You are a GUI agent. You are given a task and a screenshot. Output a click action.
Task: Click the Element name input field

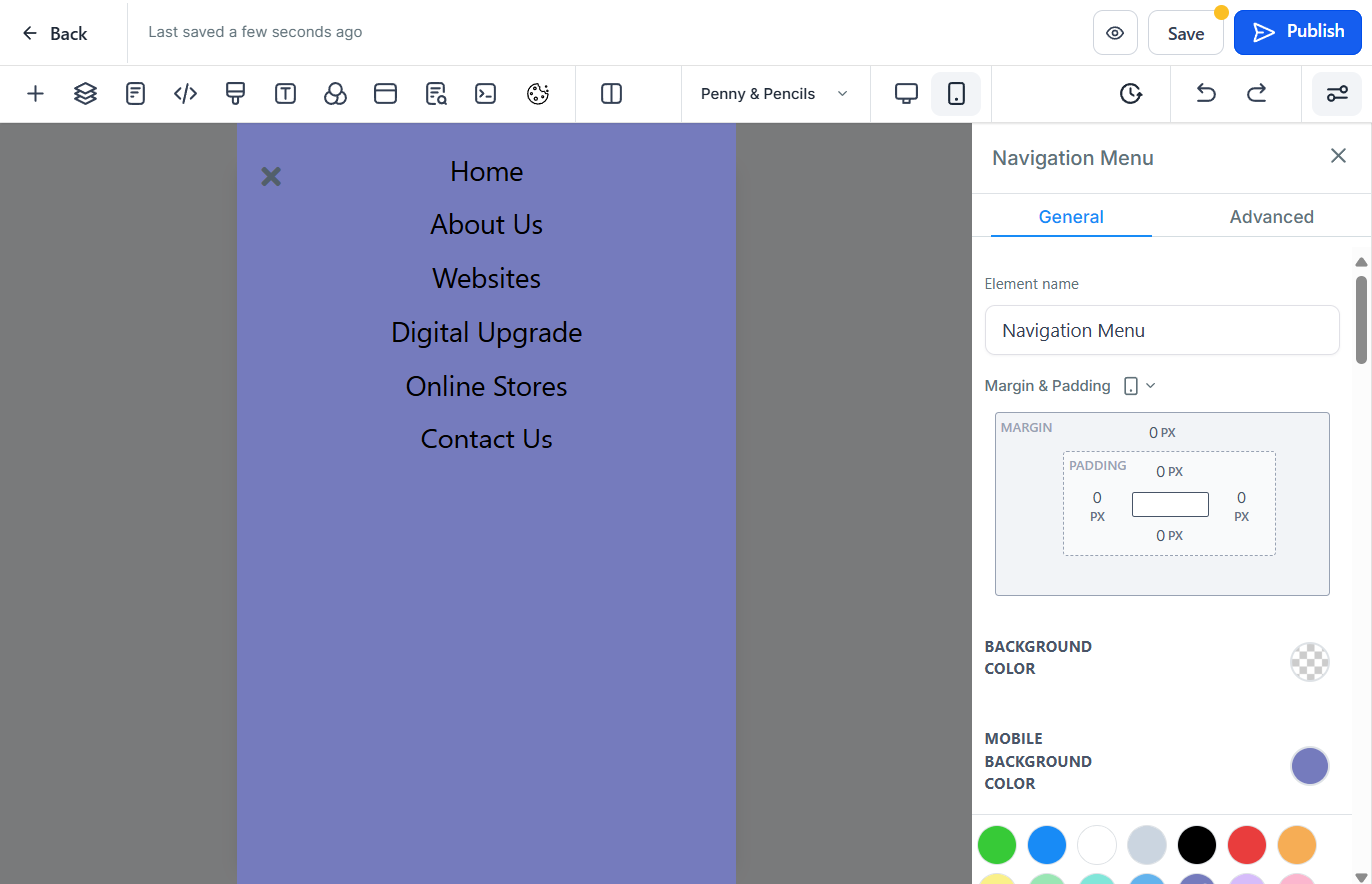click(1161, 330)
